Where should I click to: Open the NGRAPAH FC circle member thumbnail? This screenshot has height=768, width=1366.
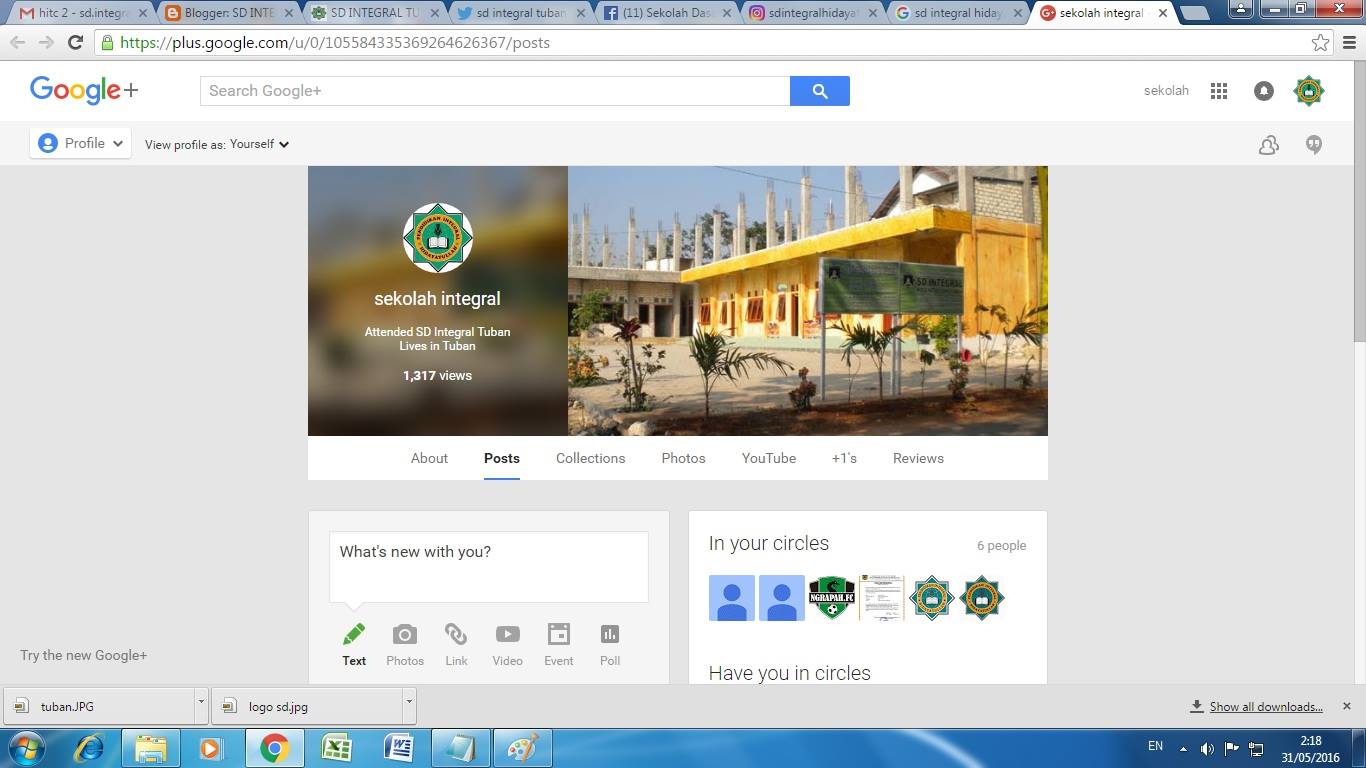point(831,598)
